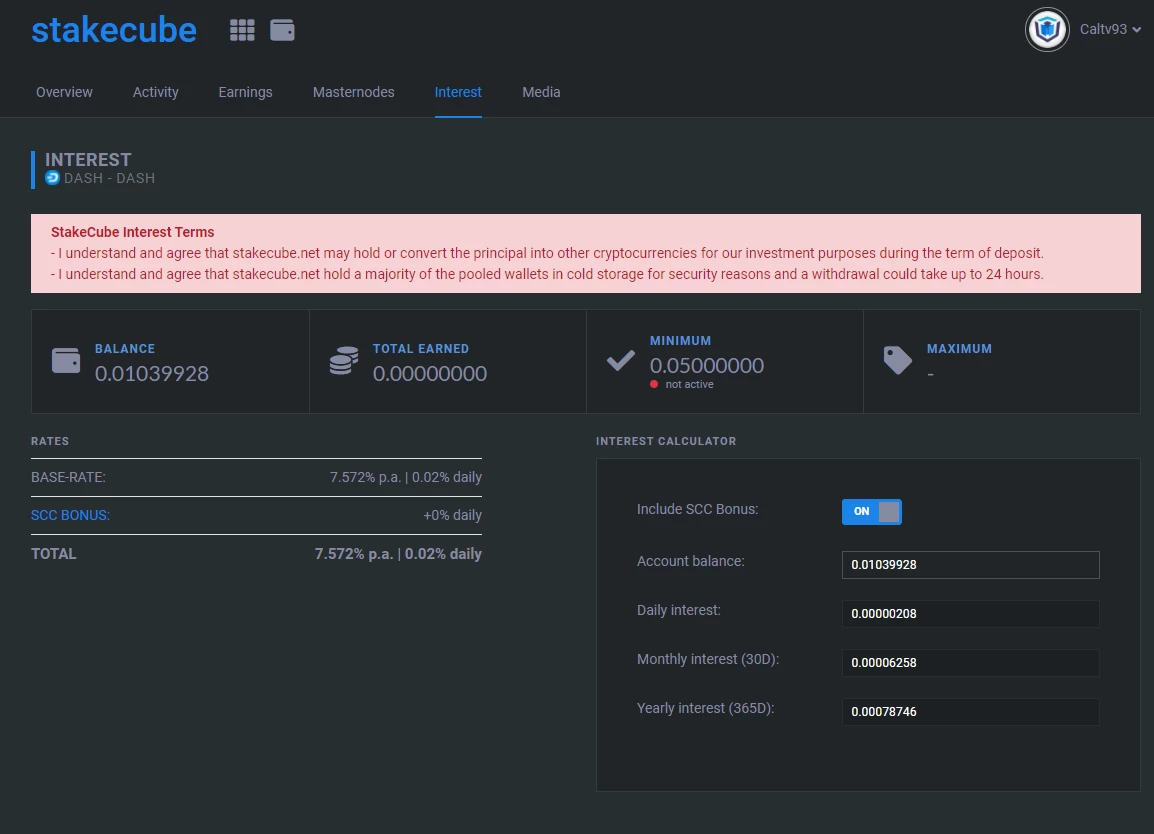Click the user avatar shield icon
This screenshot has width=1154, height=834.
[x=1047, y=29]
